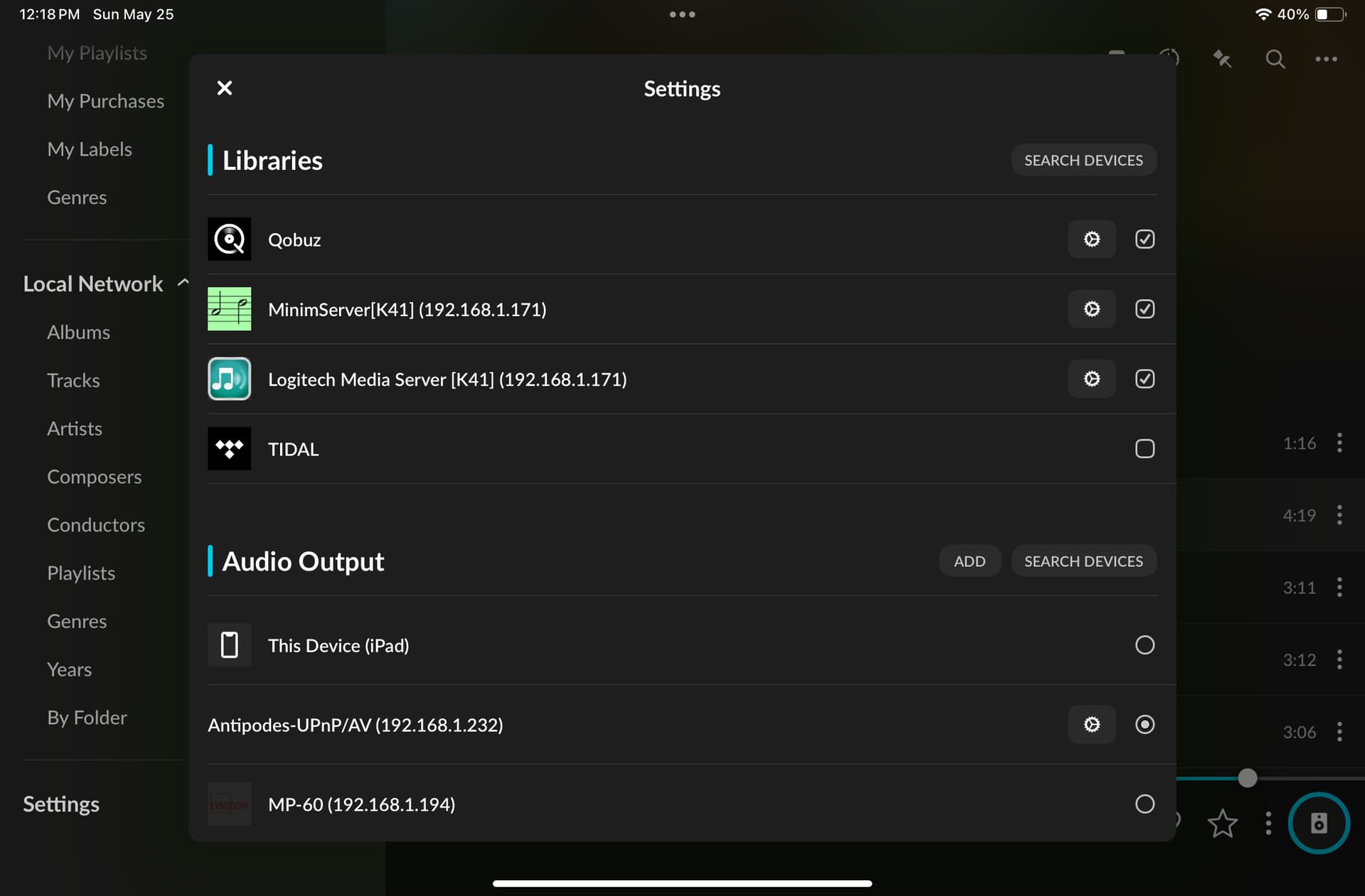The width and height of the screenshot is (1365, 896).
Task: Open the top-right more options menu
Action: (1326, 59)
